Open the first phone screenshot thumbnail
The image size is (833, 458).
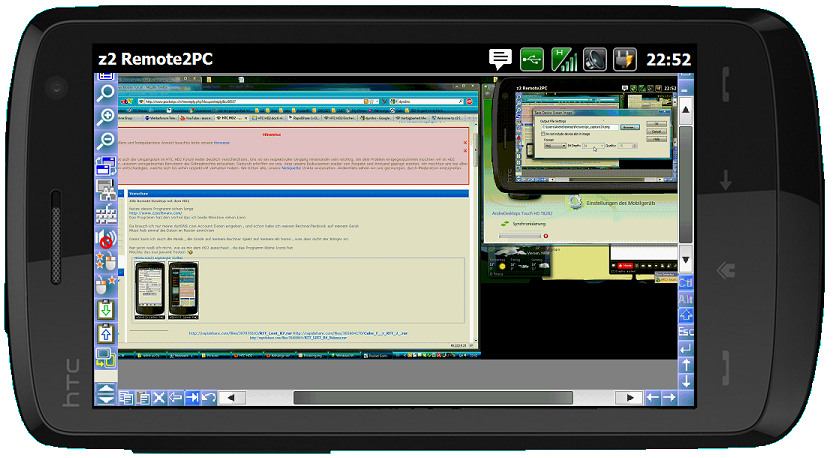click(x=150, y=291)
